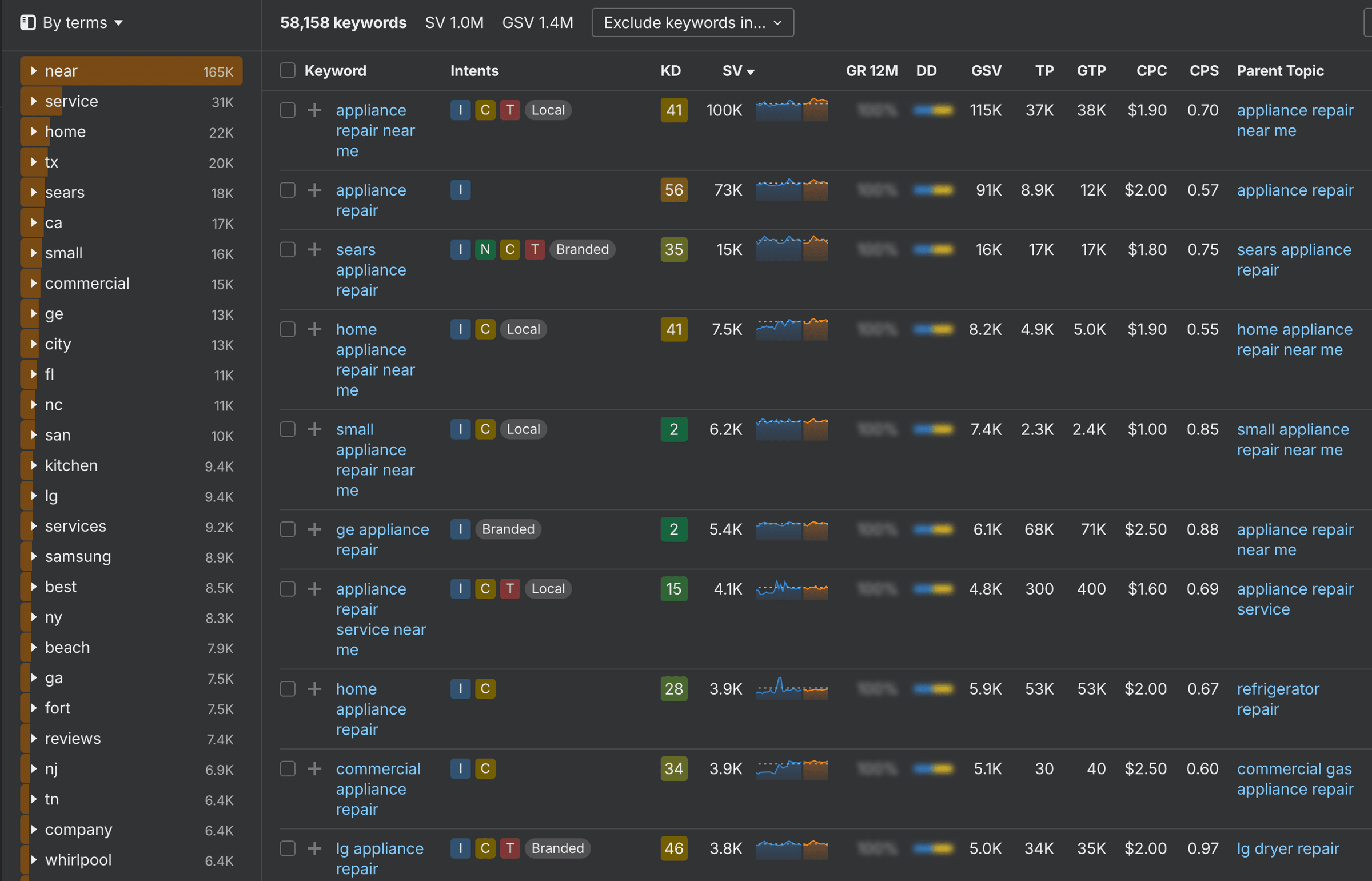The image size is (1372, 881).
Task: Open parent topic refrigerator repair link
Action: click(1278, 699)
